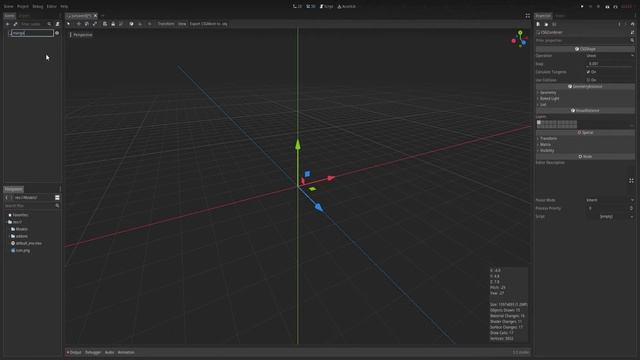Viewport: 640px width, 360px height.
Task: Open the Debug menu
Action: tap(38, 7)
